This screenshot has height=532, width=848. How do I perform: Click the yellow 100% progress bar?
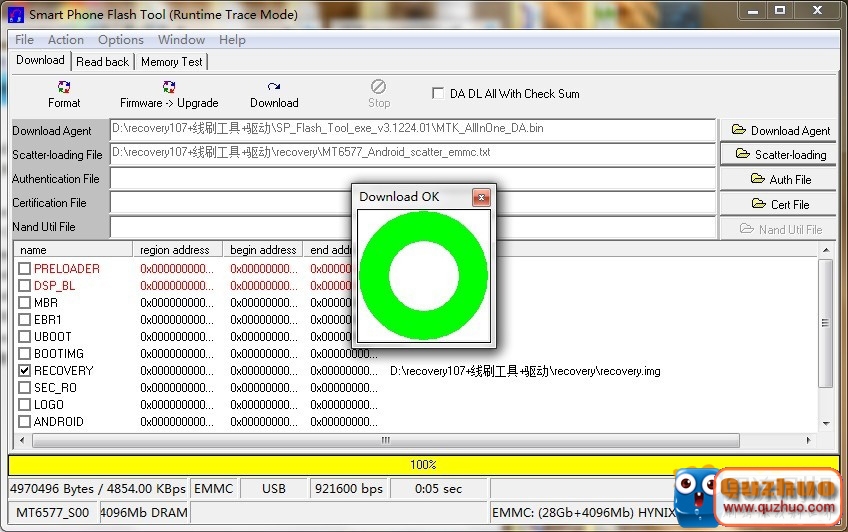(423, 464)
